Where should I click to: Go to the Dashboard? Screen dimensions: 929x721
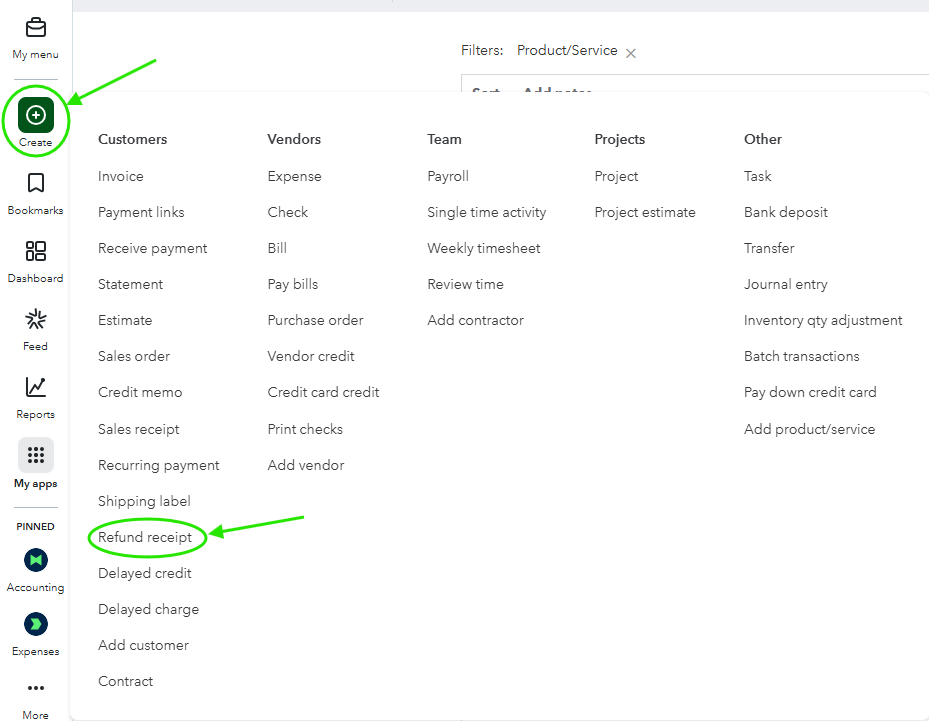(35, 260)
